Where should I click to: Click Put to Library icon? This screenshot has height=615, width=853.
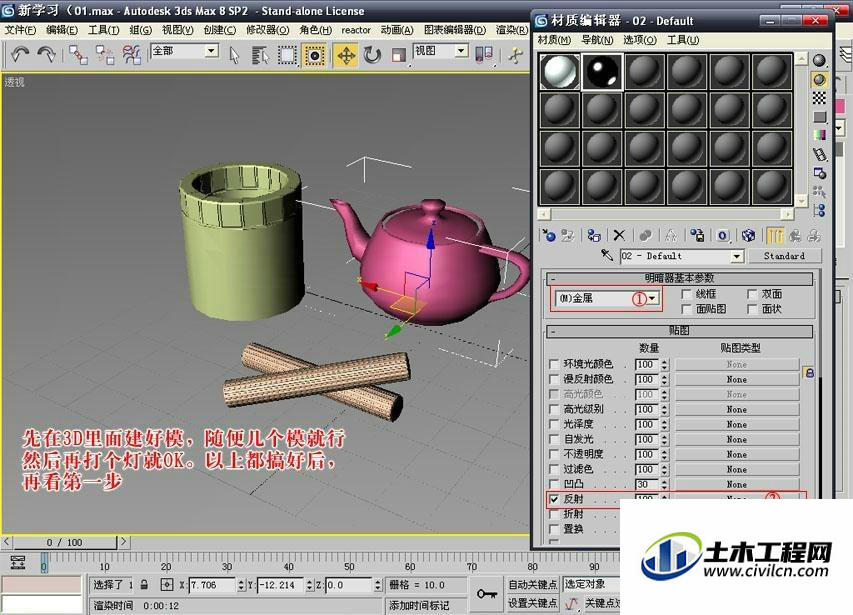[x=697, y=235]
